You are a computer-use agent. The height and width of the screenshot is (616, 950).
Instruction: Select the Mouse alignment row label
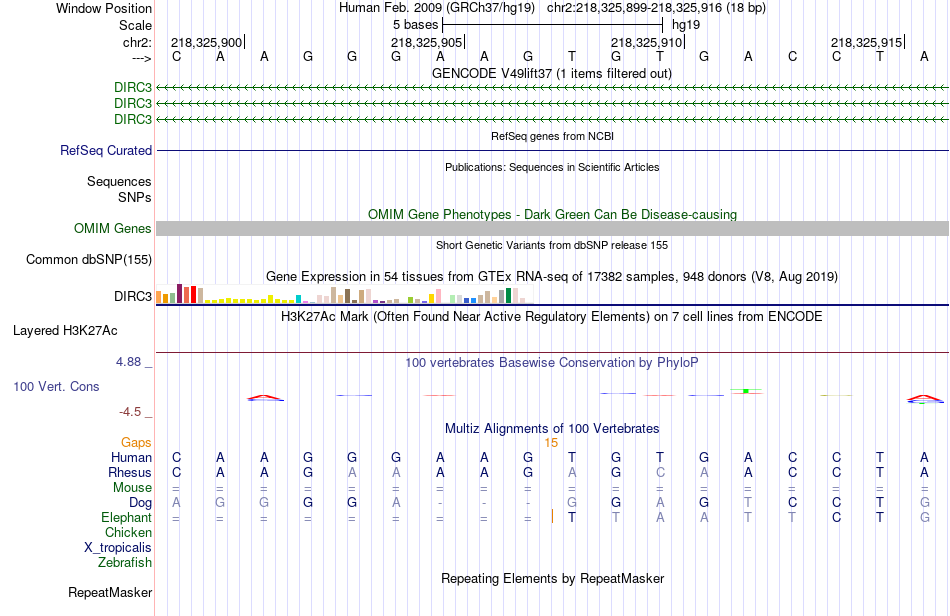pos(133,488)
